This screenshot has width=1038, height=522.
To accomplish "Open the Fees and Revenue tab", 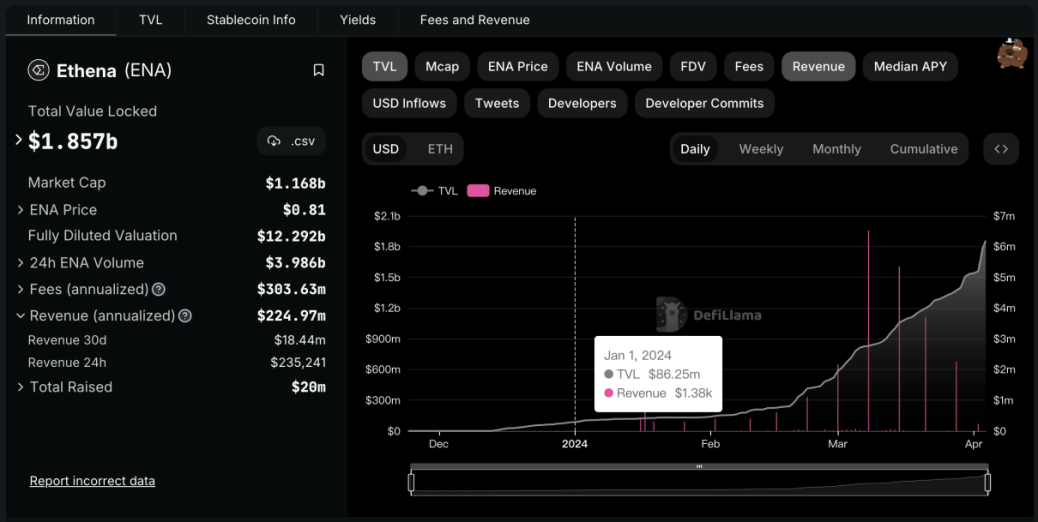I will [x=475, y=20].
